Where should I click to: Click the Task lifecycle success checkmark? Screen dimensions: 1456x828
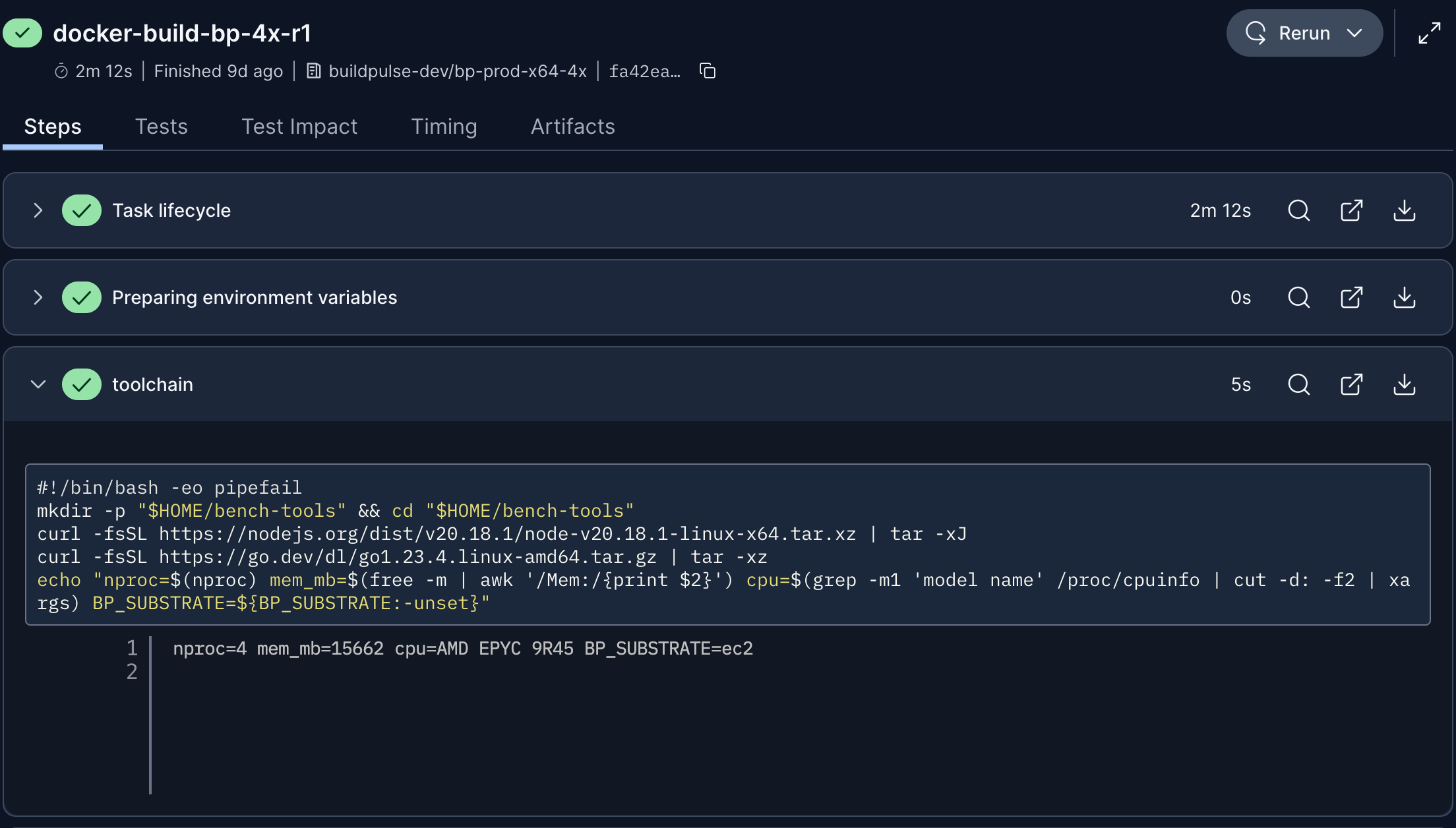pos(81,211)
